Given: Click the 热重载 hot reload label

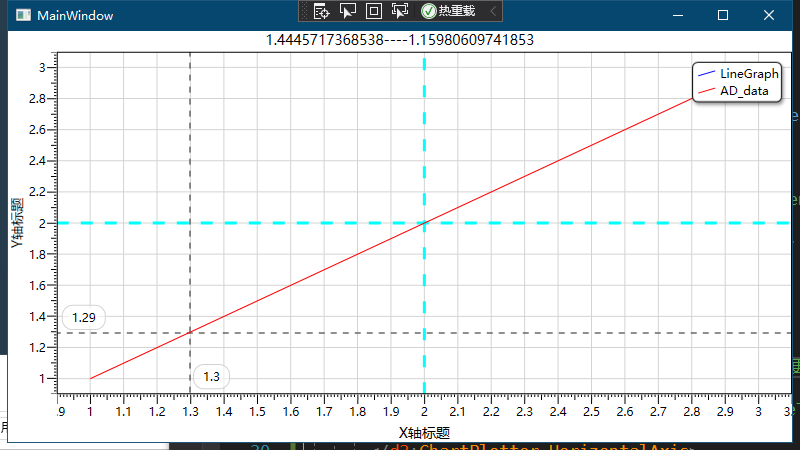Looking at the screenshot, I should pos(457,11).
